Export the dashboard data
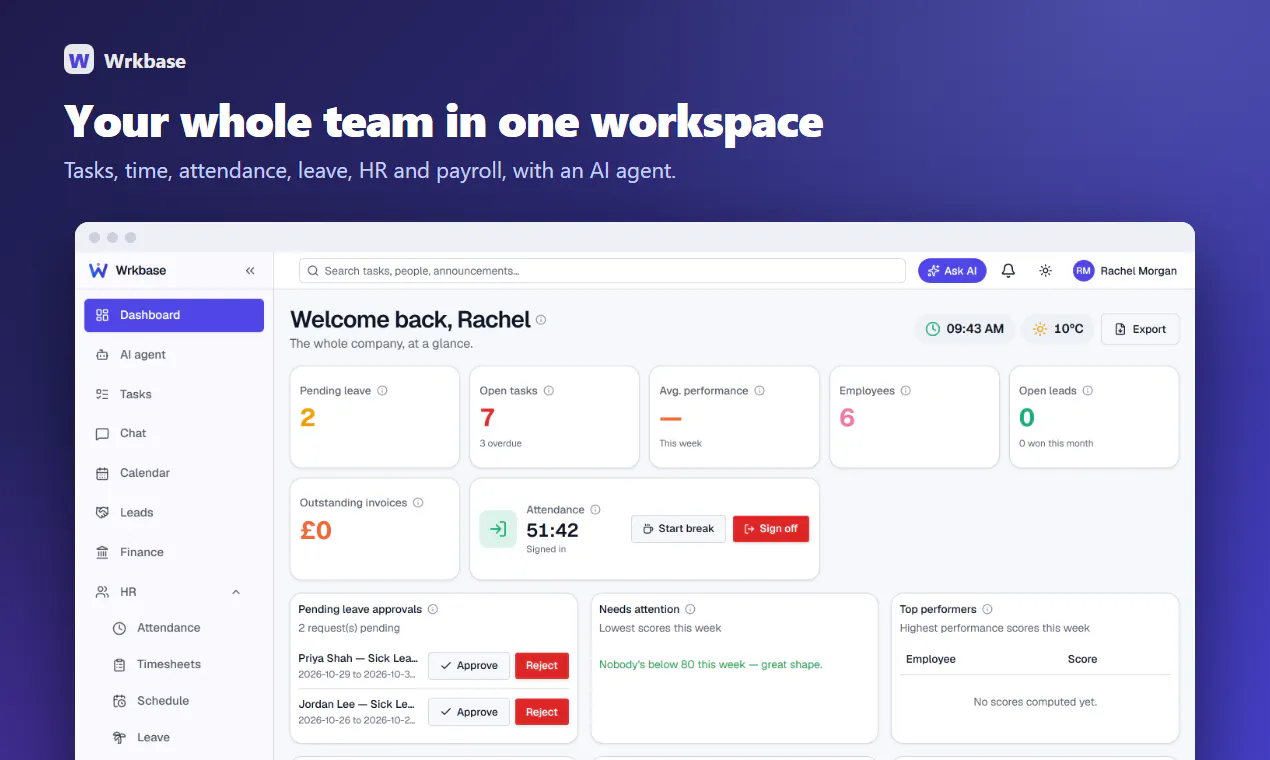 coord(1140,329)
